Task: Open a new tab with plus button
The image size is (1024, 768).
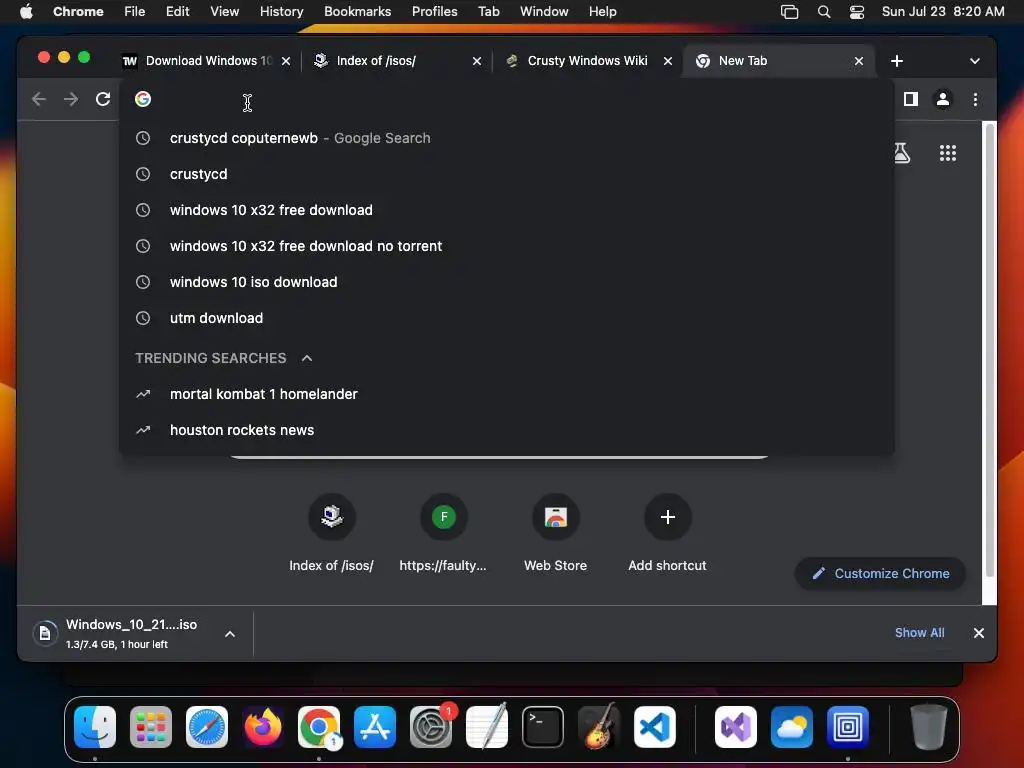Action: pyautogui.click(x=897, y=61)
